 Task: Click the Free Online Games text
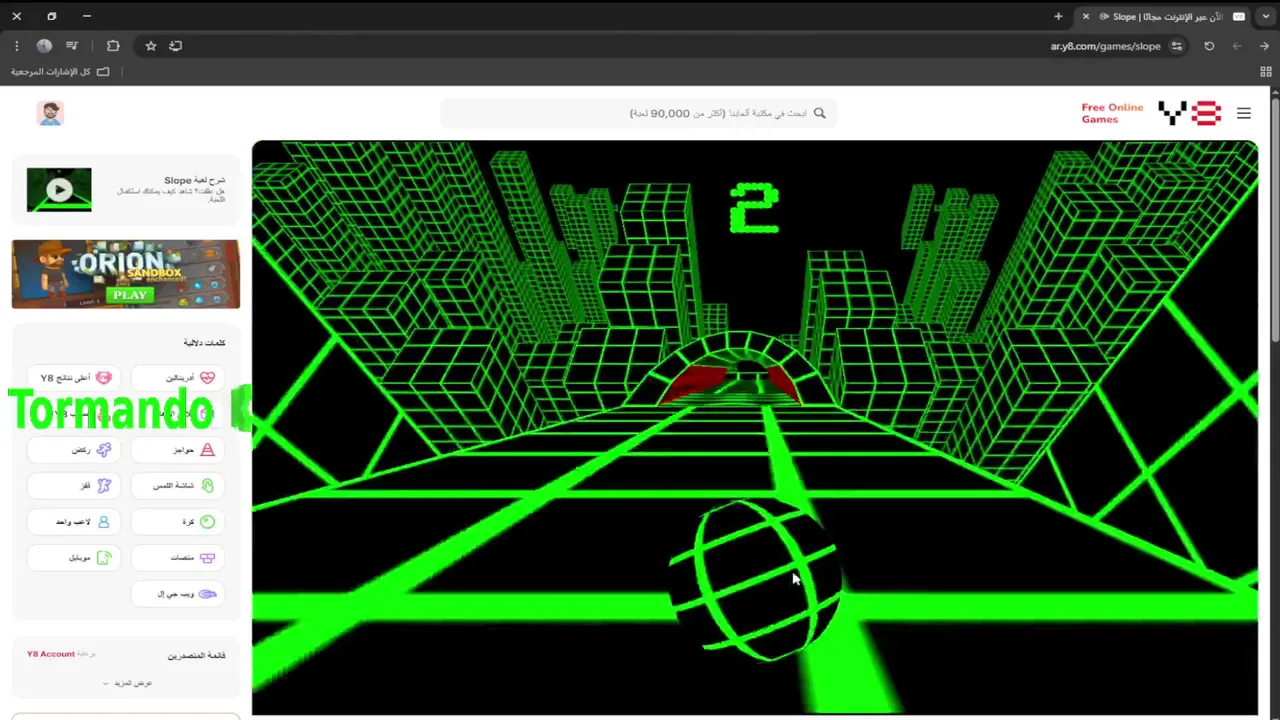1112,113
